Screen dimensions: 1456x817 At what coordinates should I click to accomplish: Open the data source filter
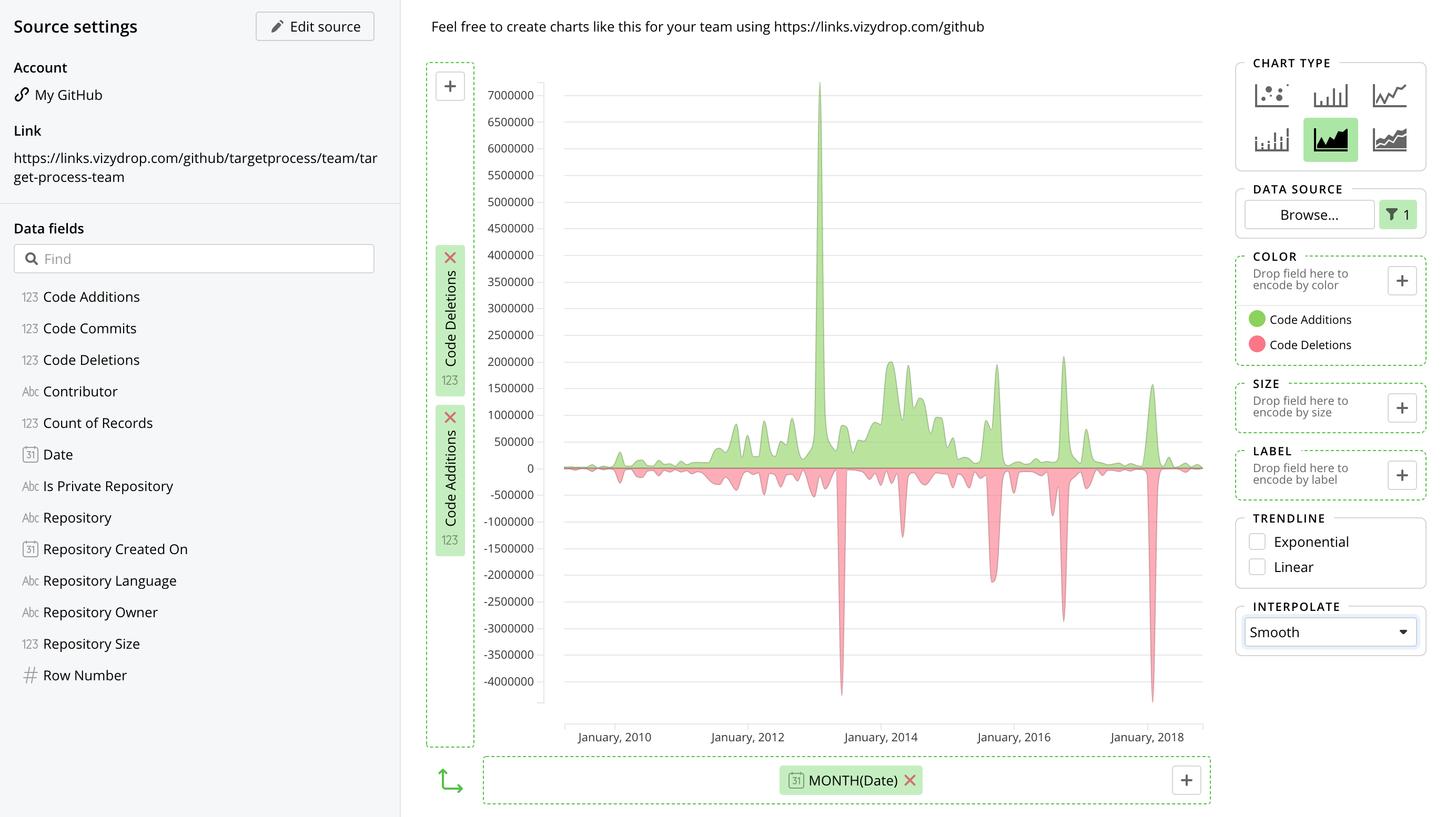pyautogui.click(x=1397, y=214)
